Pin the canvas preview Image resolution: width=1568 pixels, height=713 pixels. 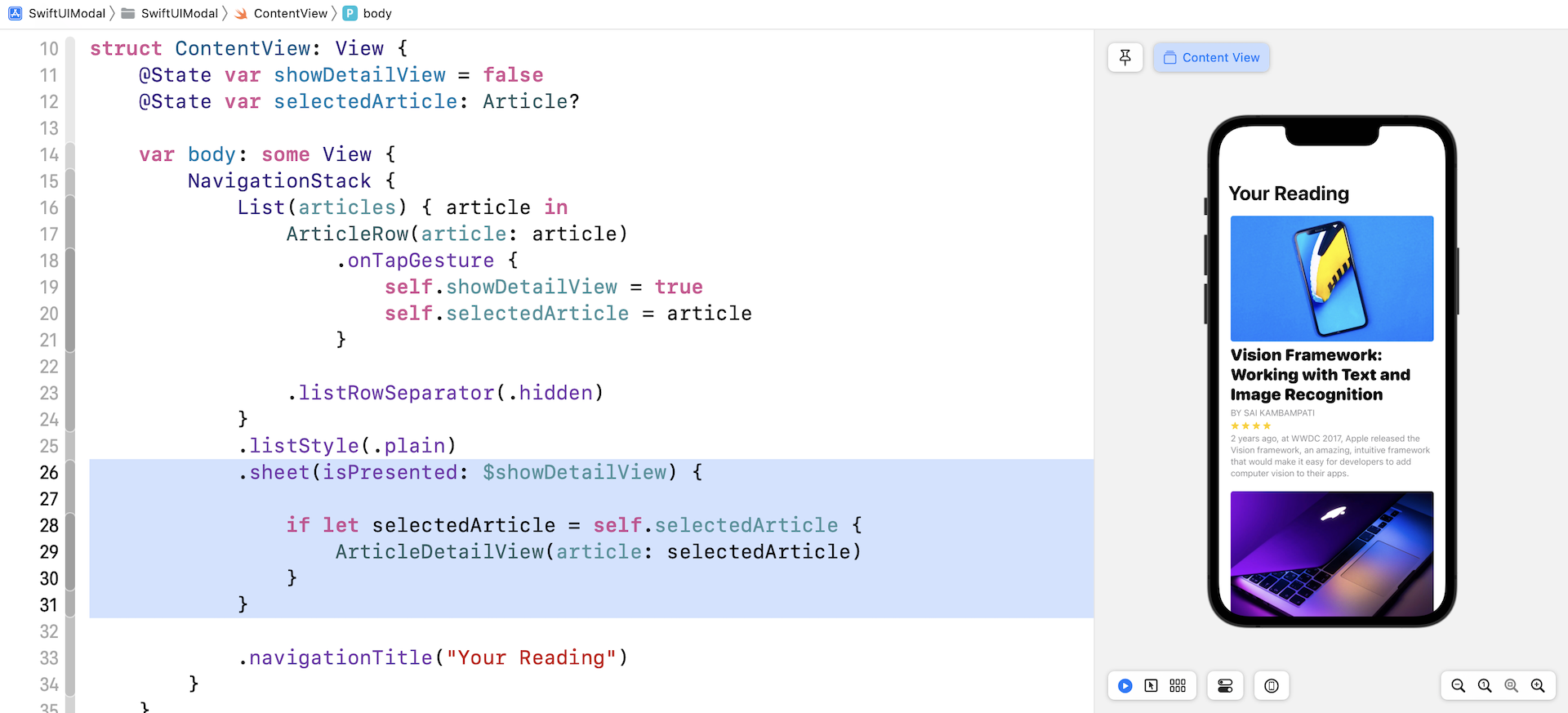(x=1125, y=57)
